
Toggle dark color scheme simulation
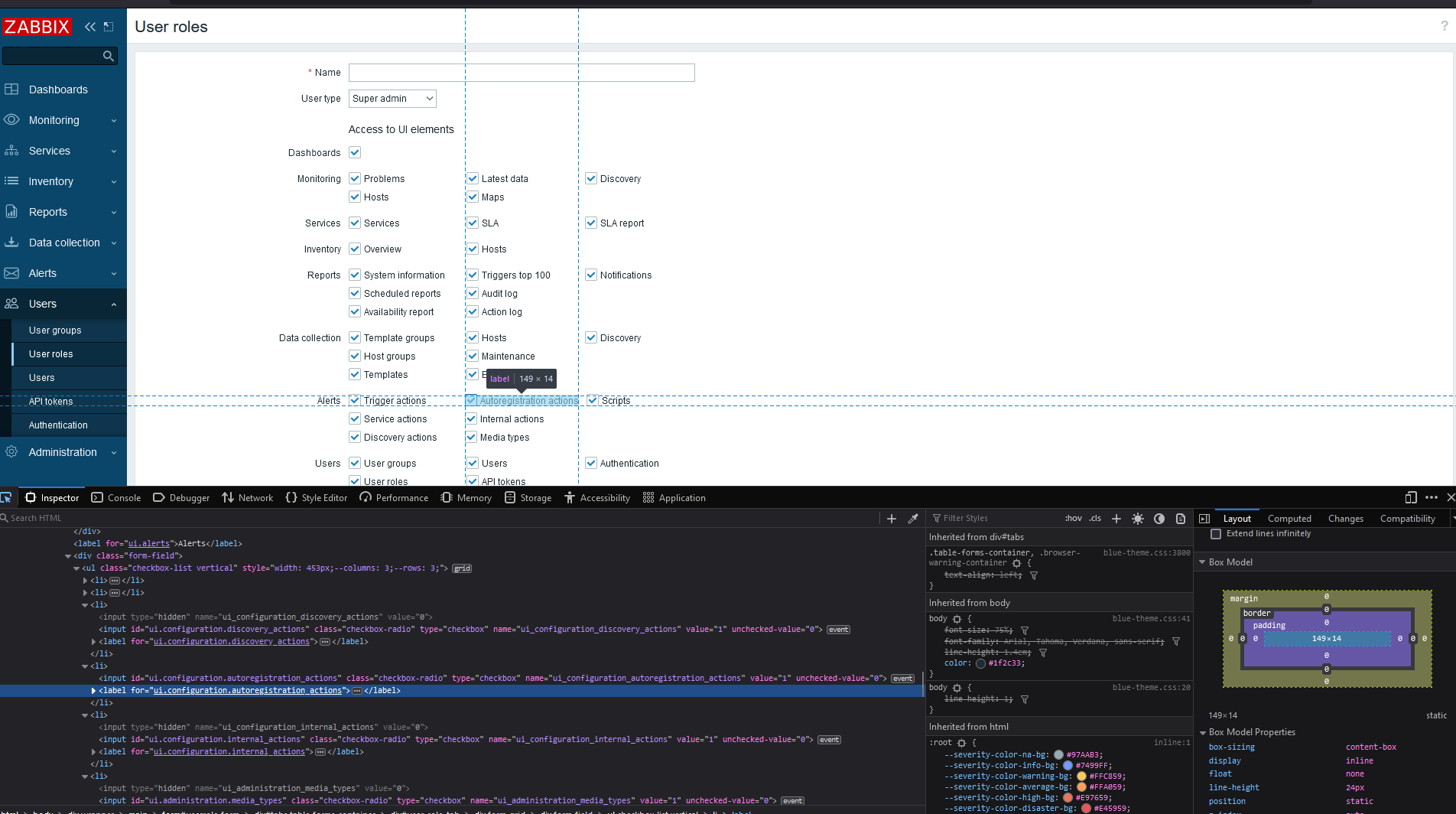tap(1159, 518)
